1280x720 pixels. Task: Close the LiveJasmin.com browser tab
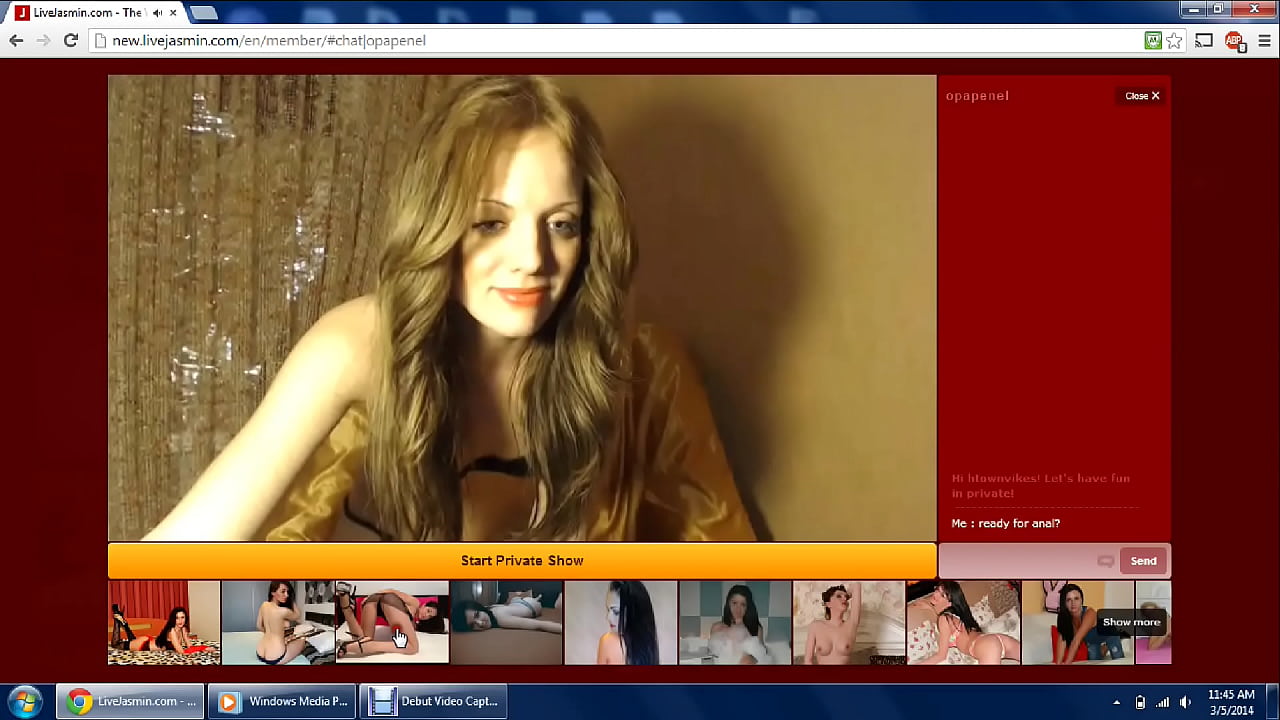[173, 13]
